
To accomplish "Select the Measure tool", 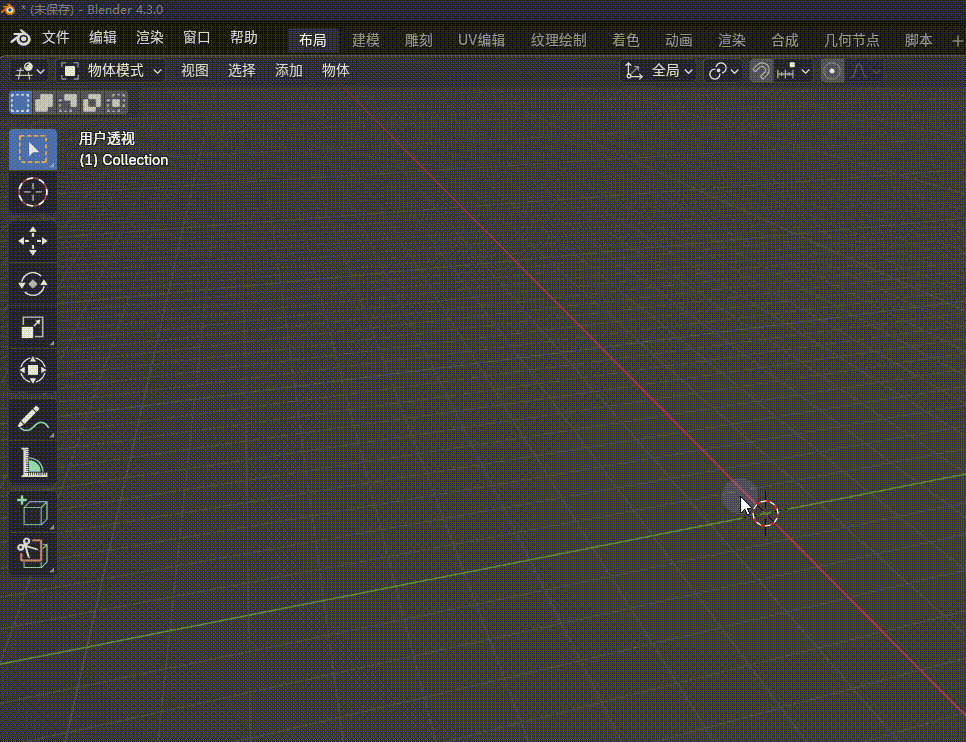I will click(33, 463).
